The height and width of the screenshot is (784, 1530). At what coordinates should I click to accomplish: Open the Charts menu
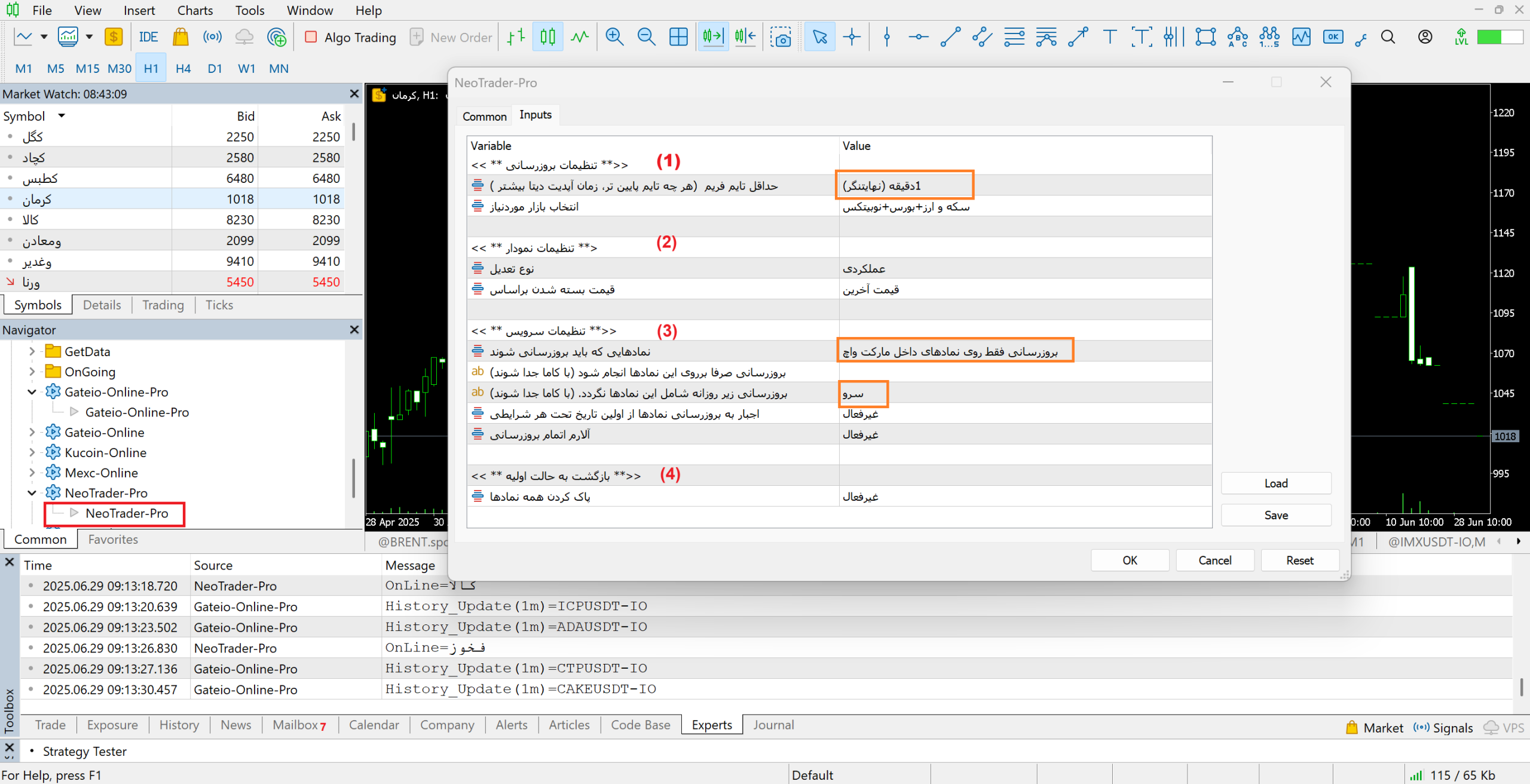click(x=195, y=10)
